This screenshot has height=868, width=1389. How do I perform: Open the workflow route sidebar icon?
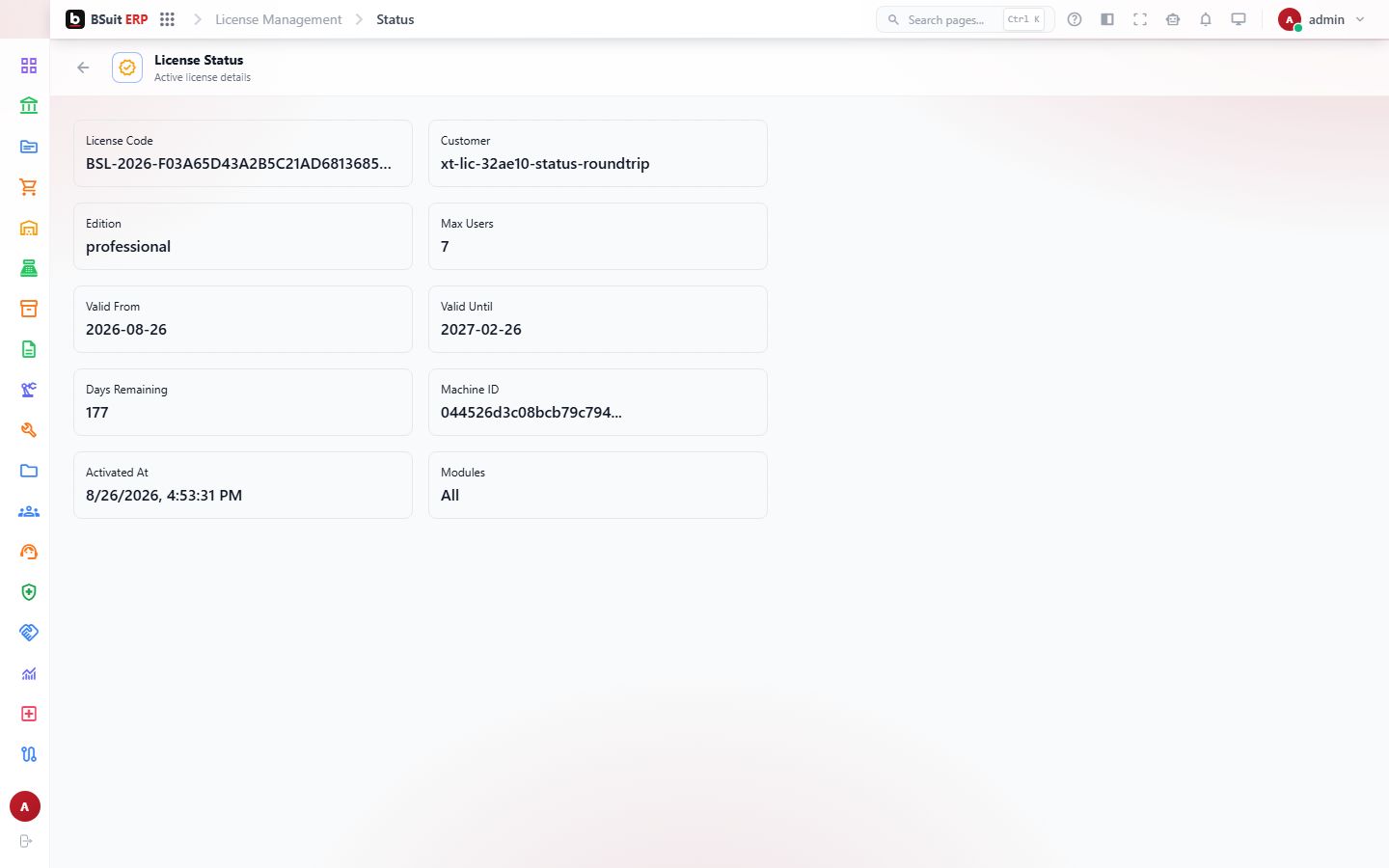[29, 754]
